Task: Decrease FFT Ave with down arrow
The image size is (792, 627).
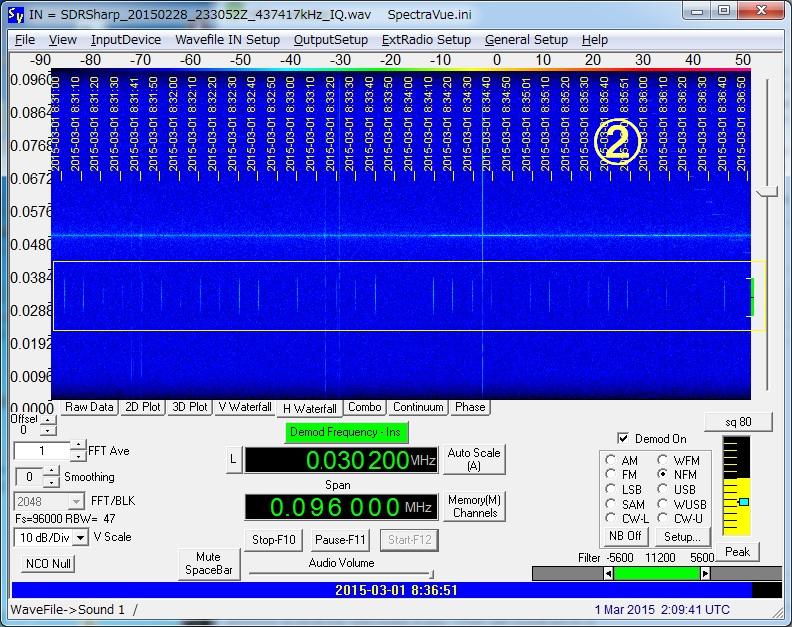Action: [x=78, y=456]
